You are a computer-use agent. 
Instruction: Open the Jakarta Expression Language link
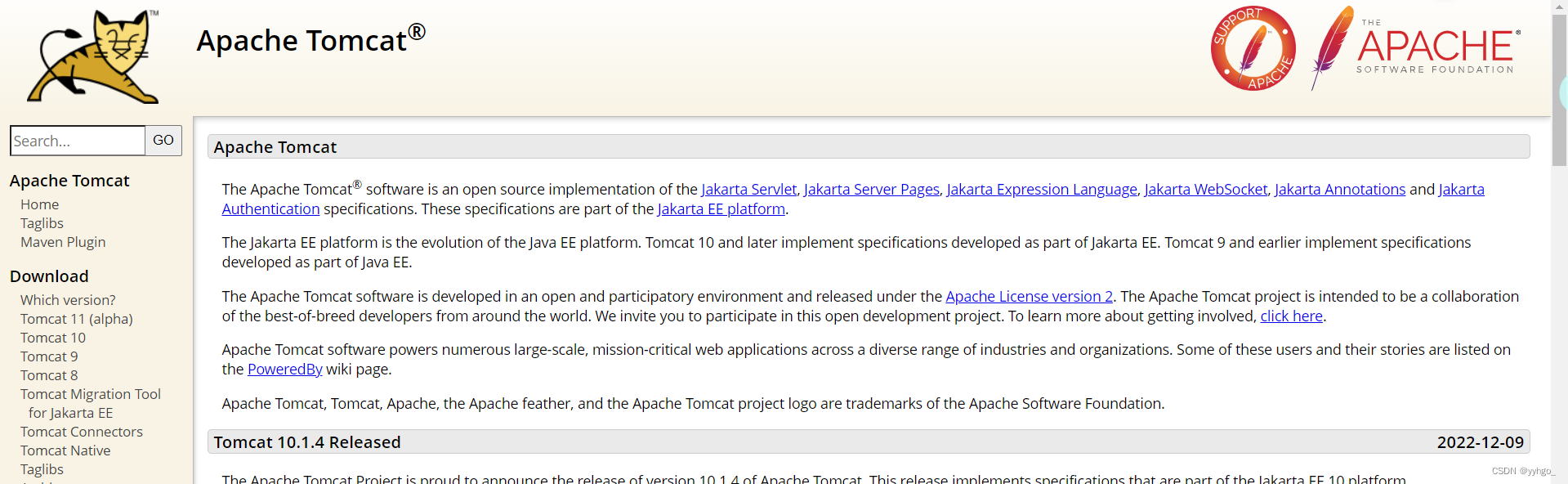pos(1042,190)
